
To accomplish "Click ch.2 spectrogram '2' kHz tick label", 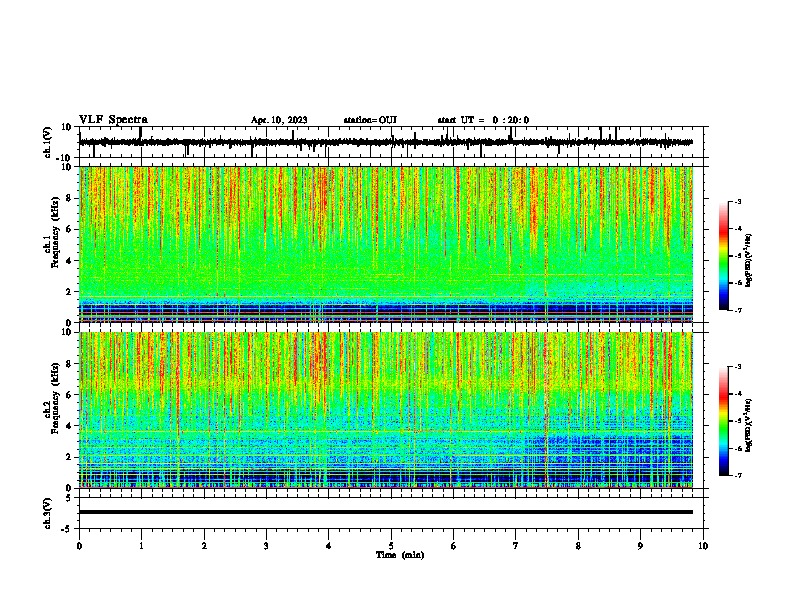I will [69, 457].
